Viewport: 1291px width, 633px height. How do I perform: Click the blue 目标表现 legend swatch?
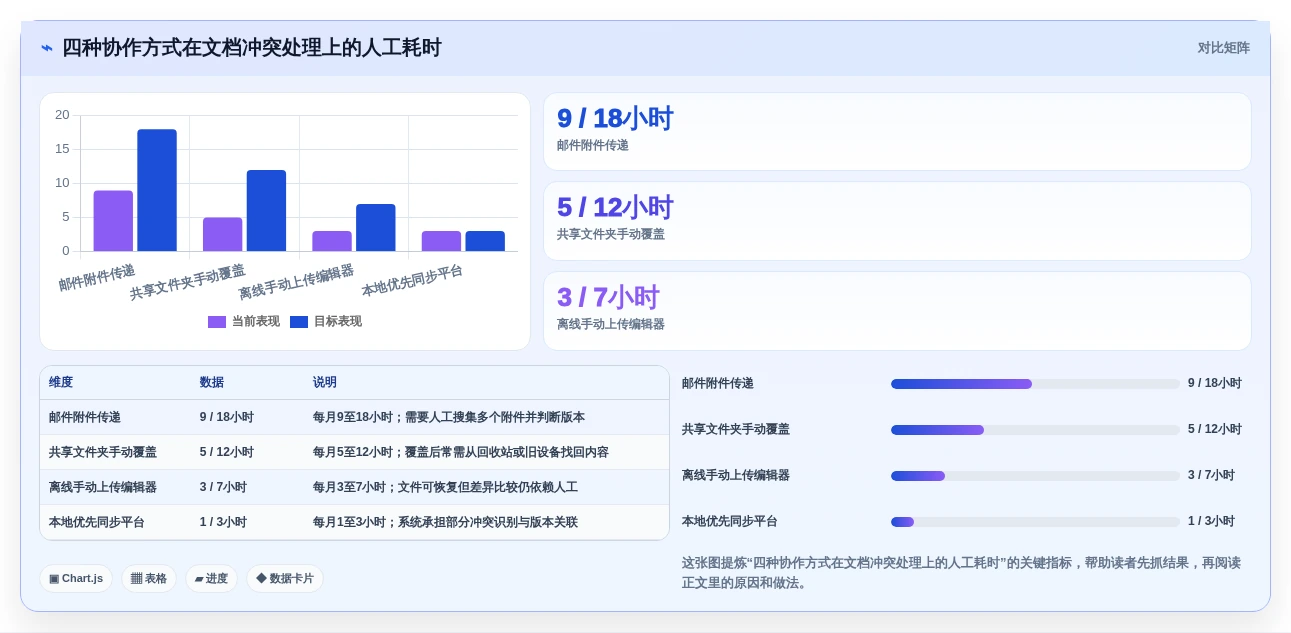click(x=299, y=322)
